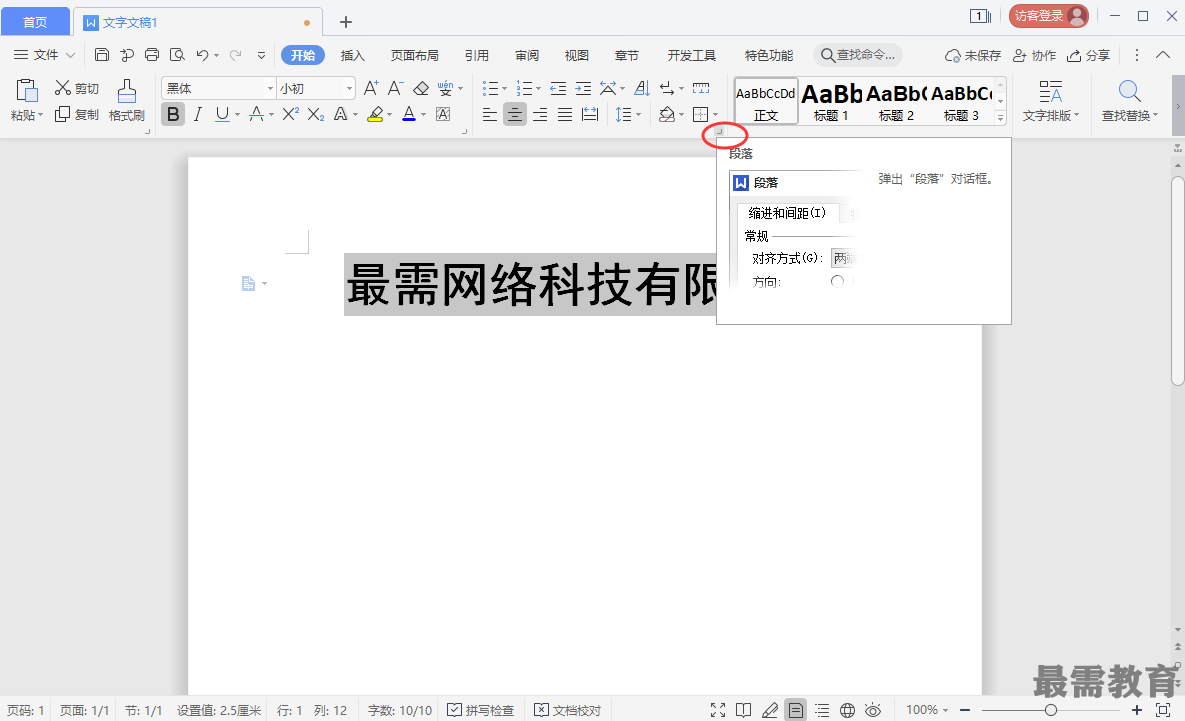The width and height of the screenshot is (1185, 721).
Task: Switch to outline view in the status bar
Action: [821, 710]
